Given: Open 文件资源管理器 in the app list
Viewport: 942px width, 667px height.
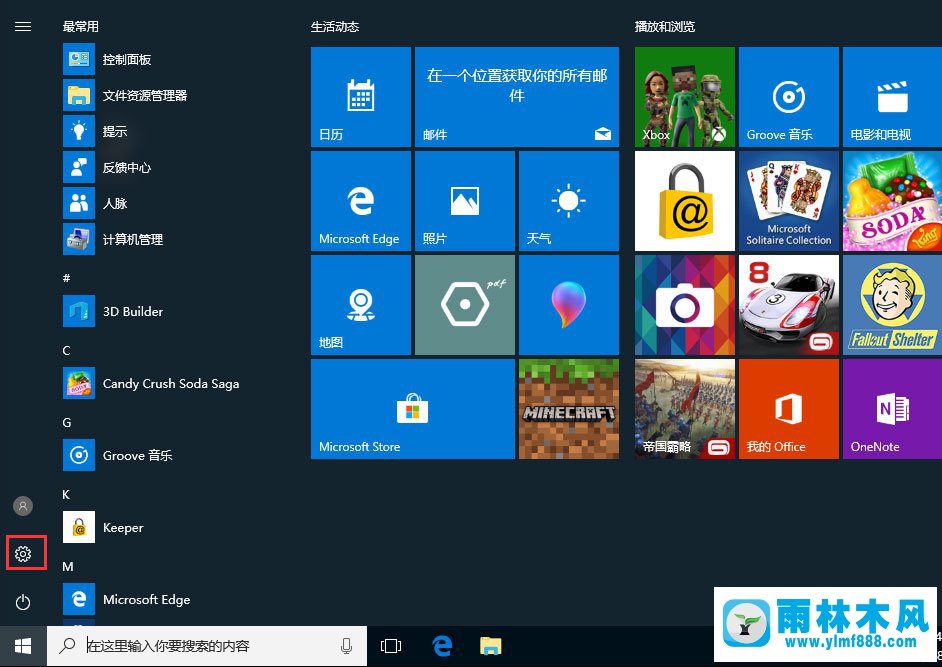Looking at the screenshot, I should tap(126, 95).
